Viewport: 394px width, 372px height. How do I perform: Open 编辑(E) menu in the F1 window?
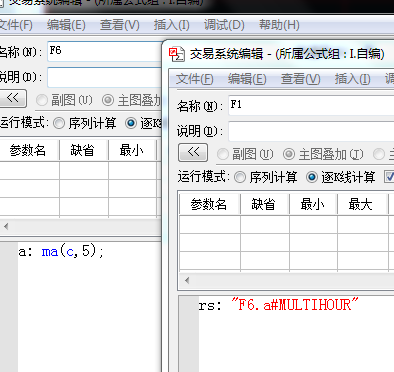pos(247,79)
